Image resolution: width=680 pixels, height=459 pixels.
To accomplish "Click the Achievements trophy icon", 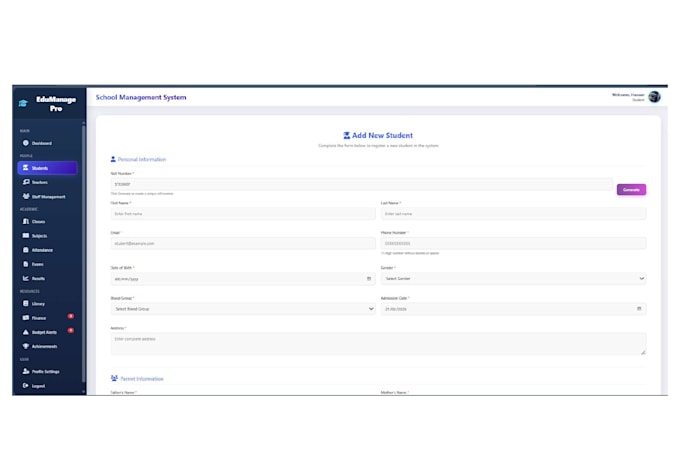I will point(26,346).
